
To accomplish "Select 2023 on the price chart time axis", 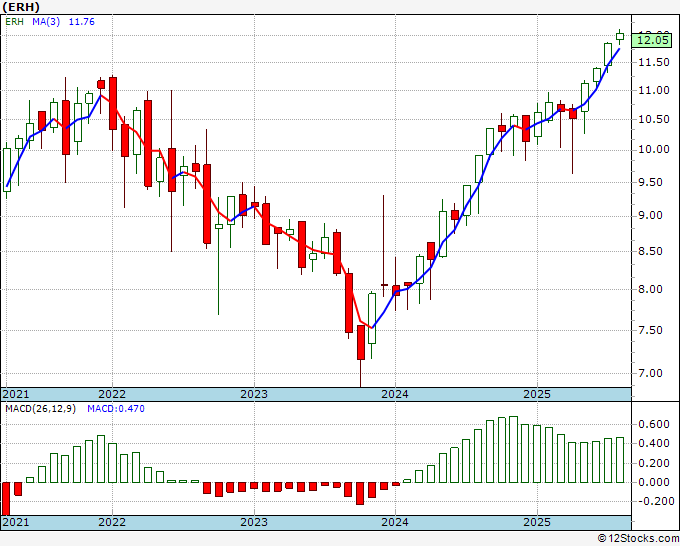I will [x=254, y=394].
